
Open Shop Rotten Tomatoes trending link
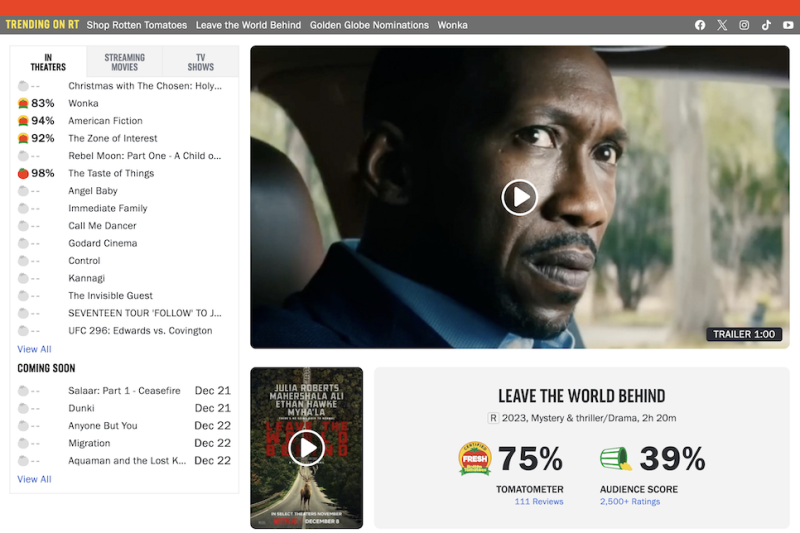point(137,25)
